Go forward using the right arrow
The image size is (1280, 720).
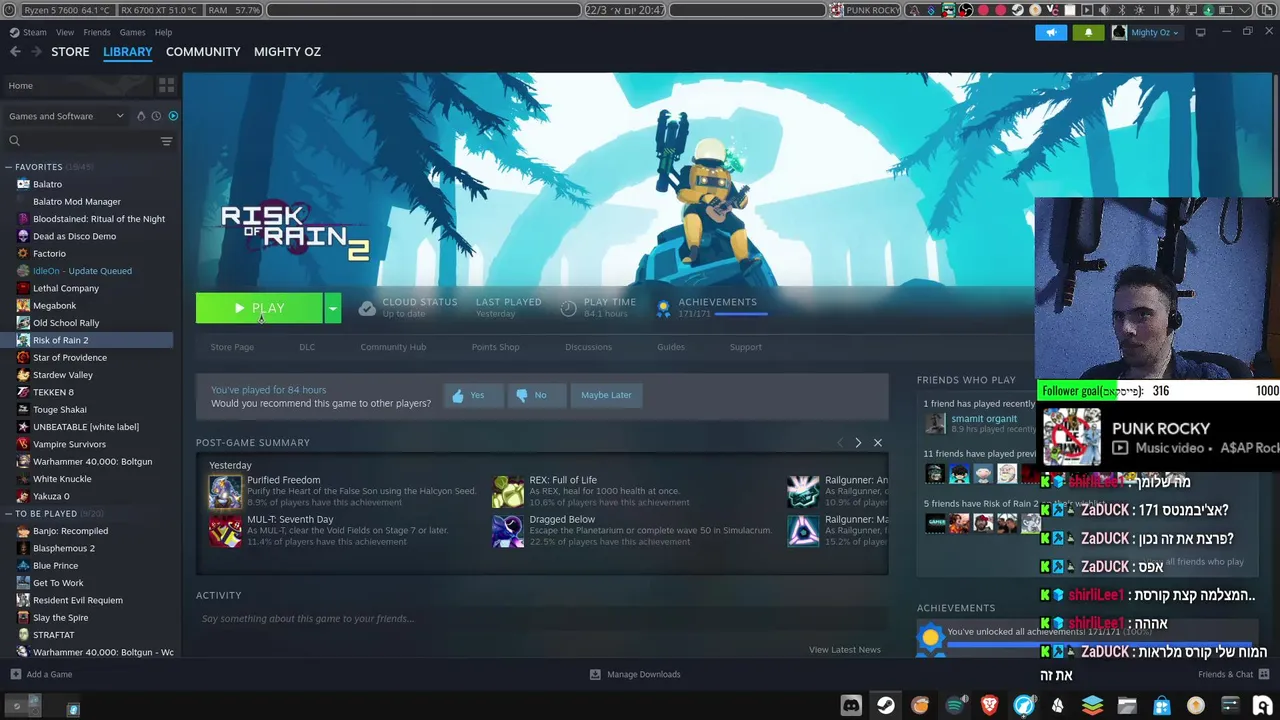point(37,52)
